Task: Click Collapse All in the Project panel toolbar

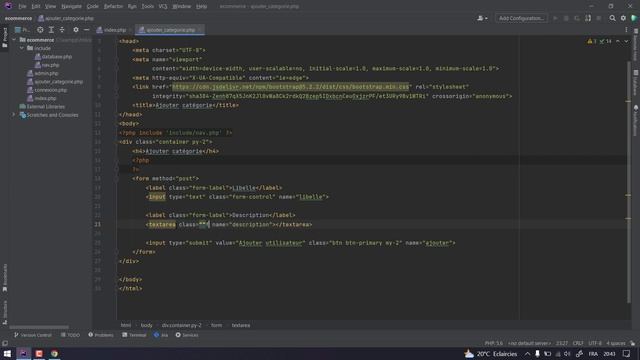Action: [62, 30]
